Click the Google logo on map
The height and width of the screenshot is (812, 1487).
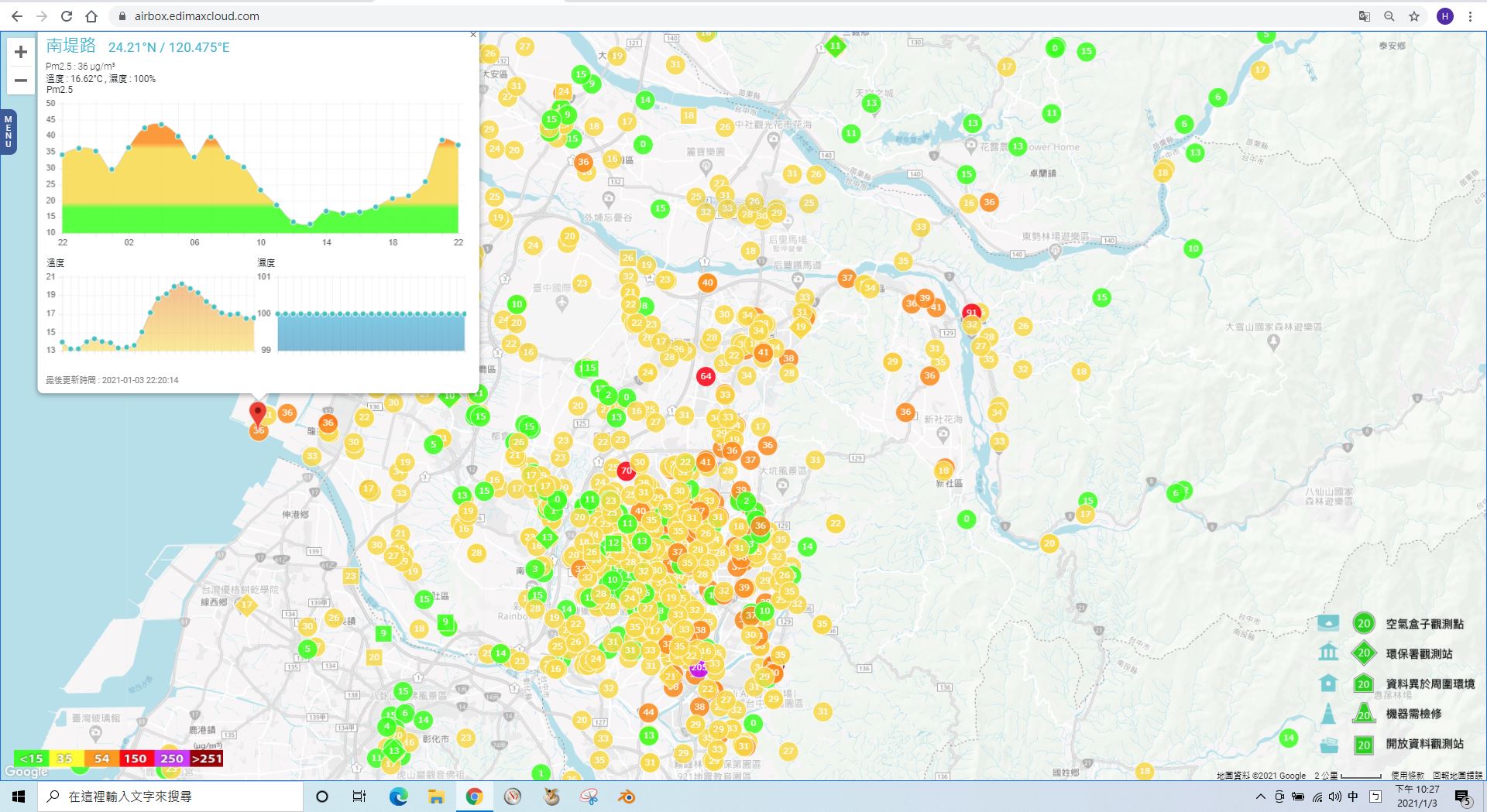tap(26, 772)
